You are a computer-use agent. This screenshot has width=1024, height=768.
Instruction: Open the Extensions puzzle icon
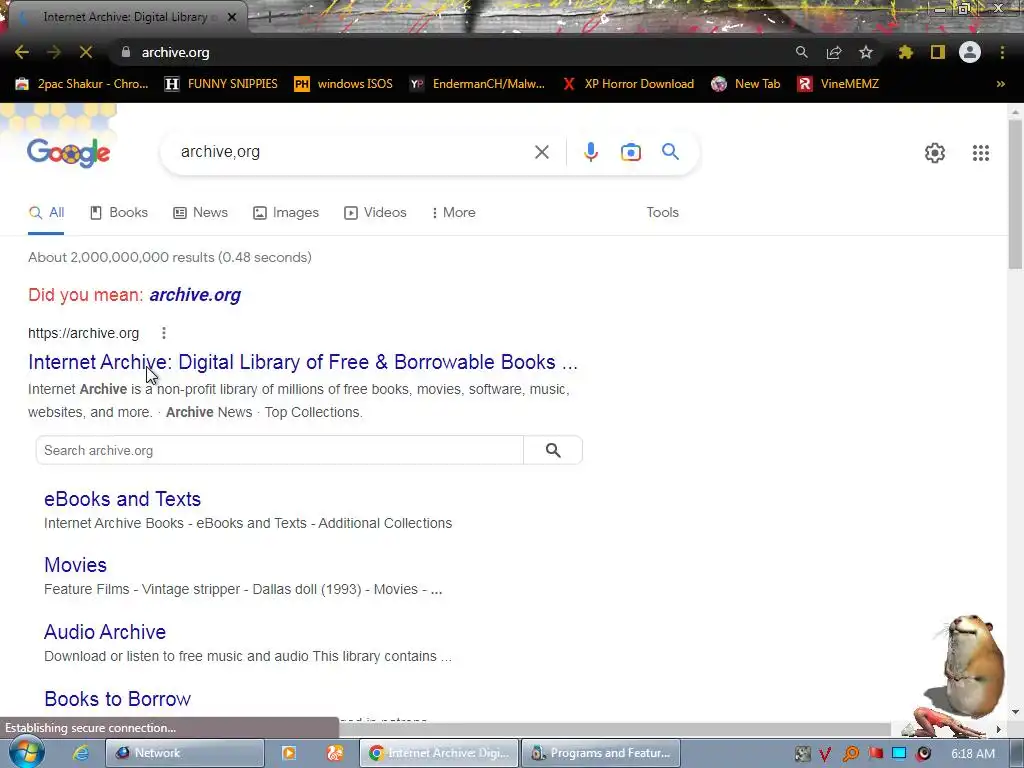906,52
